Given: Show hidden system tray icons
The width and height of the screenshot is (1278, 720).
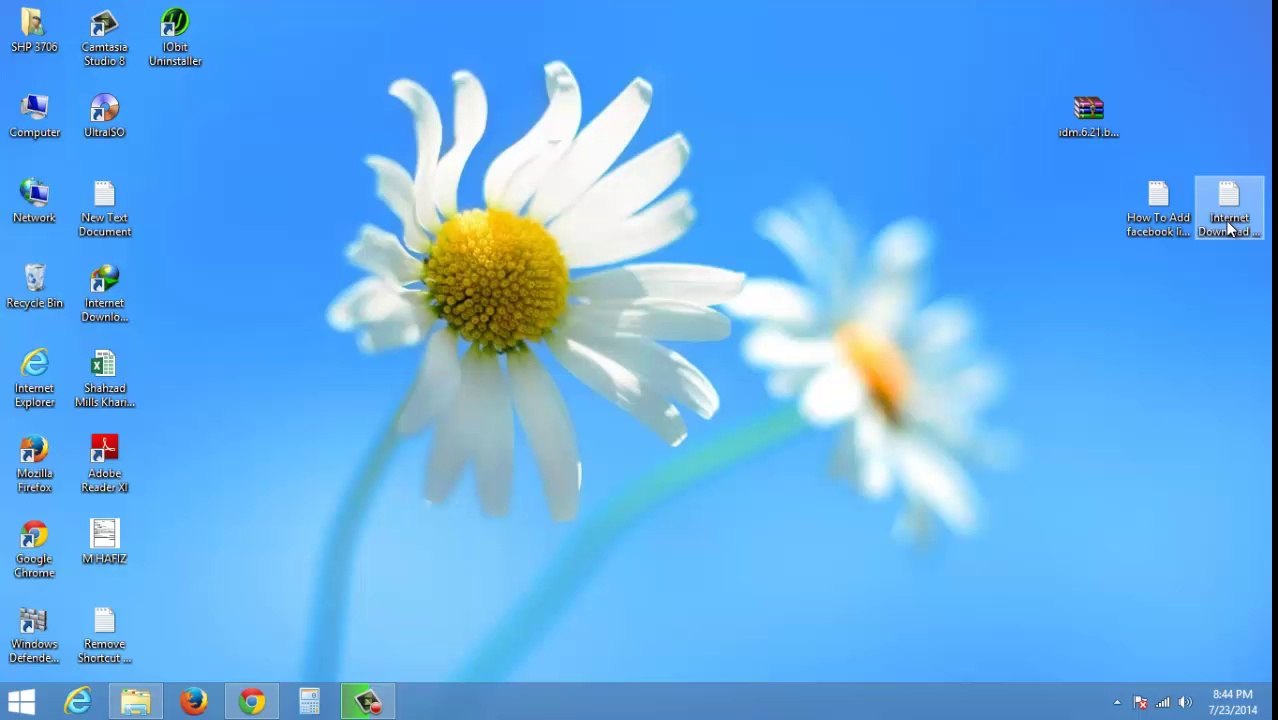Looking at the screenshot, I should coord(1117,702).
